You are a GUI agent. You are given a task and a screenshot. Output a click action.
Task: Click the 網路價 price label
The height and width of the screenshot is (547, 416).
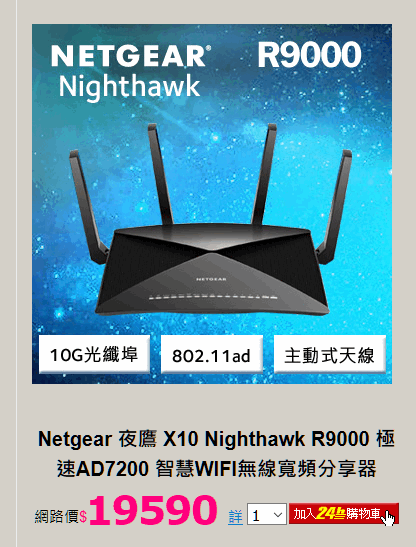pos(57,517)
